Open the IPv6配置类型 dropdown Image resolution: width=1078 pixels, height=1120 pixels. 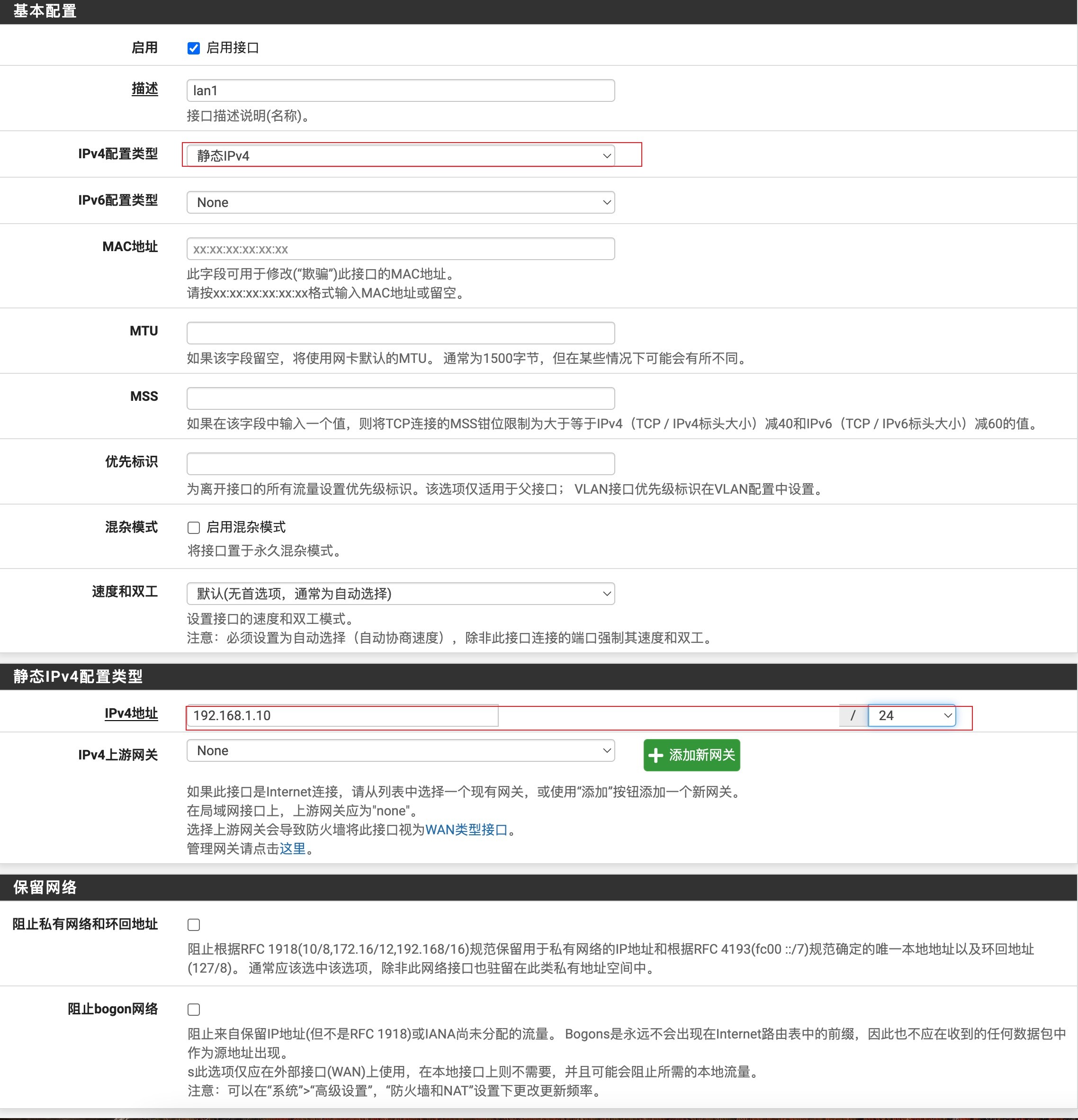coord(400,202)
